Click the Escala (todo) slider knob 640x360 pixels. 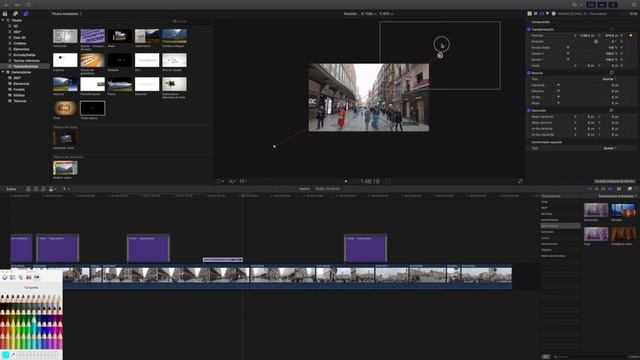pyautogui.click(x=568, y=47)
